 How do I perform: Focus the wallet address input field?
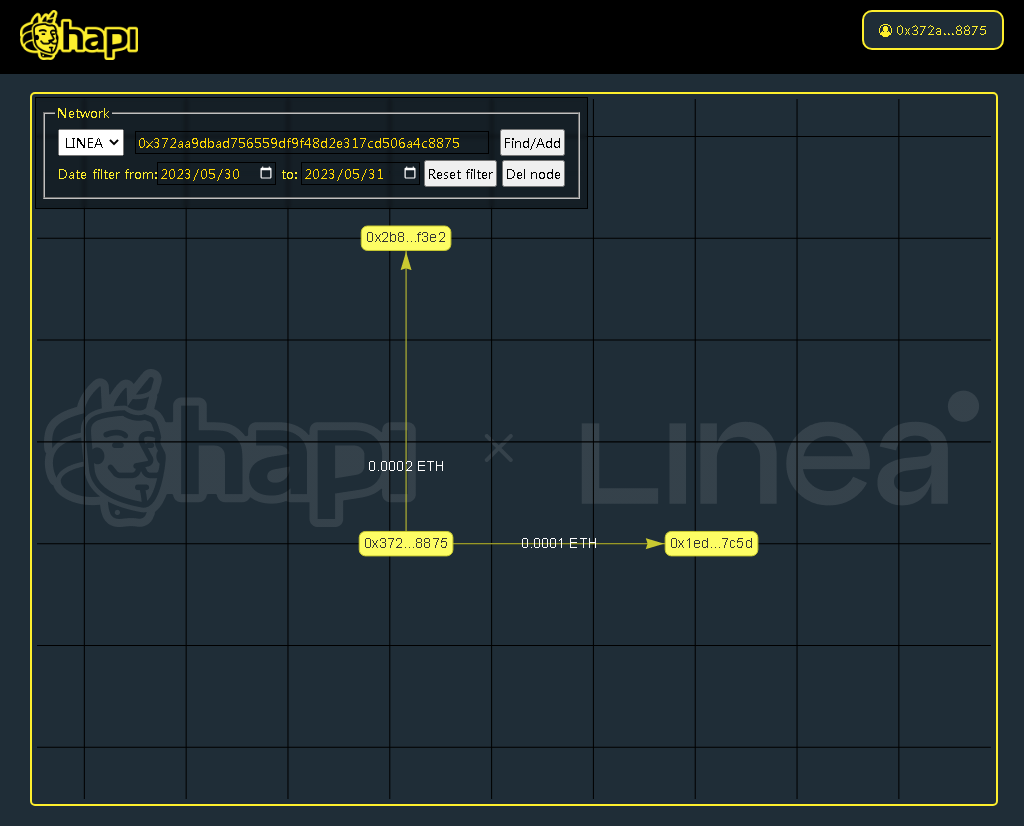click(312, 143)
